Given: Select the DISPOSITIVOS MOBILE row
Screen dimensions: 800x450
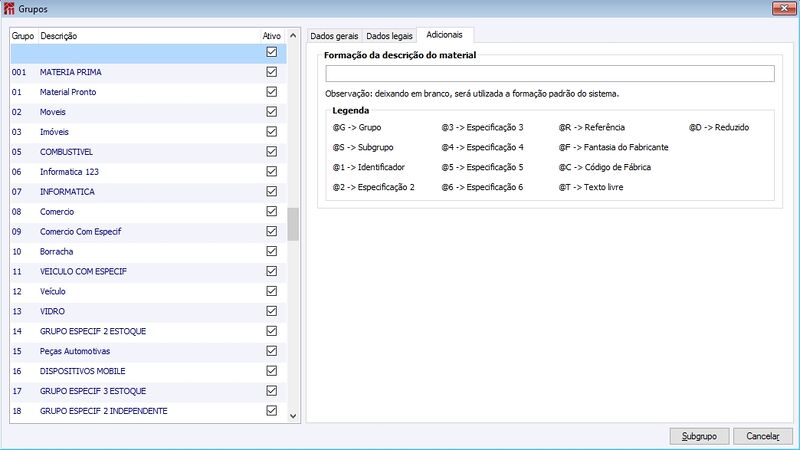Looking at the screenshot, I should (148, 371).
